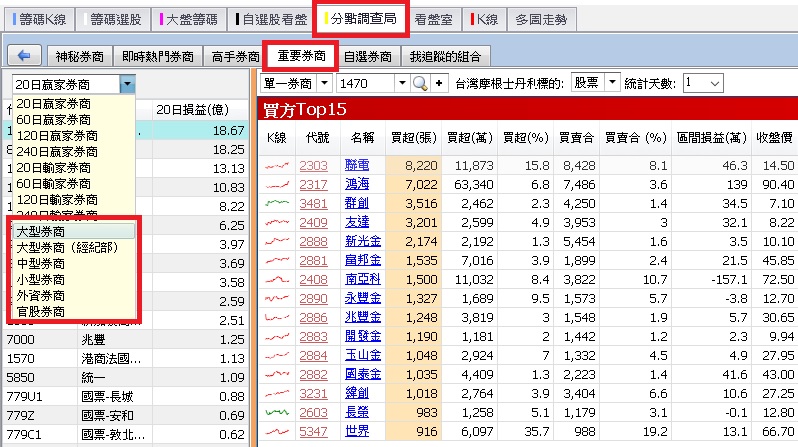Choose 大型券商（經紀部） option
Image resolution: width=798 pixels, height=447 pixels.
74,248
